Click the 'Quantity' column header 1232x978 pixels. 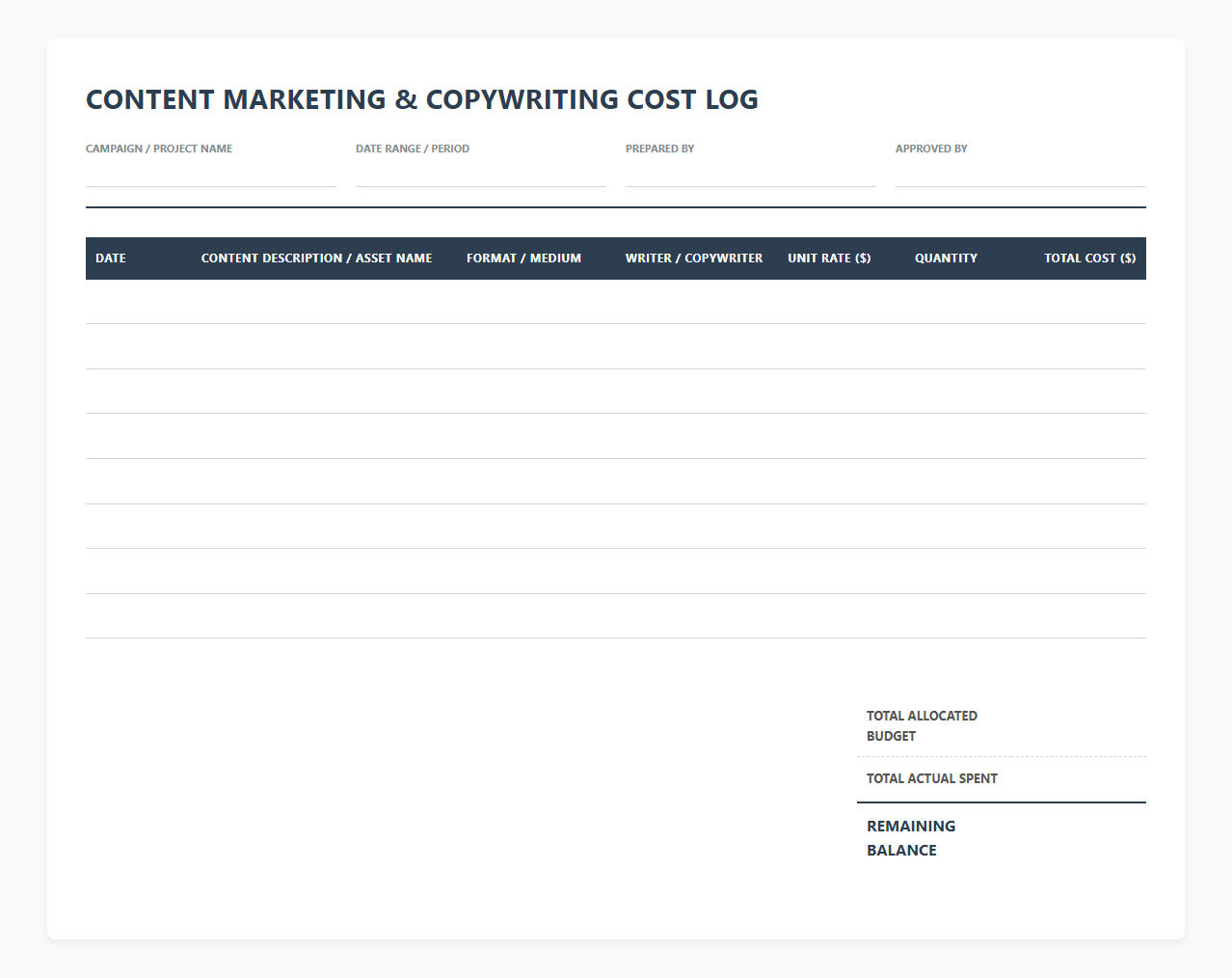pos(946,258)
